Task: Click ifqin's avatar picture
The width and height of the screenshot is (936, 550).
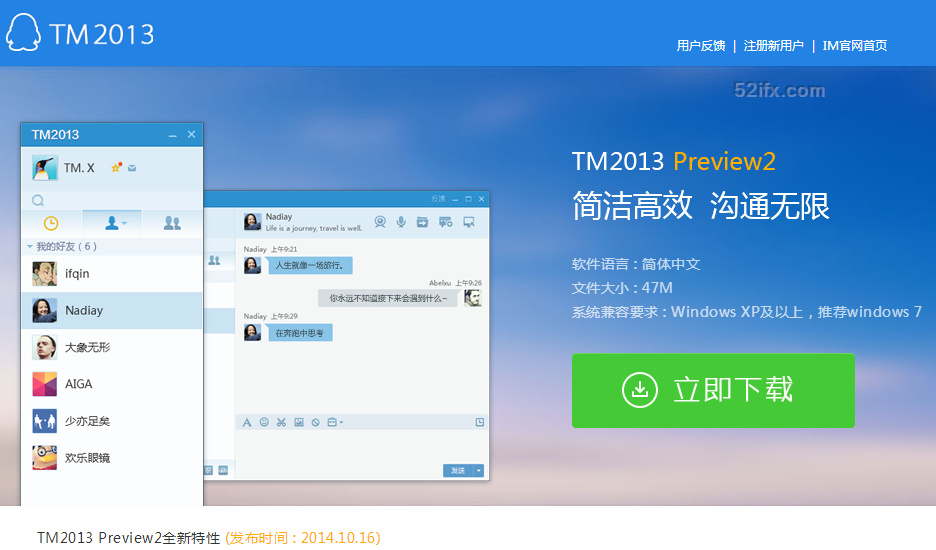Action: coord(45,274)
